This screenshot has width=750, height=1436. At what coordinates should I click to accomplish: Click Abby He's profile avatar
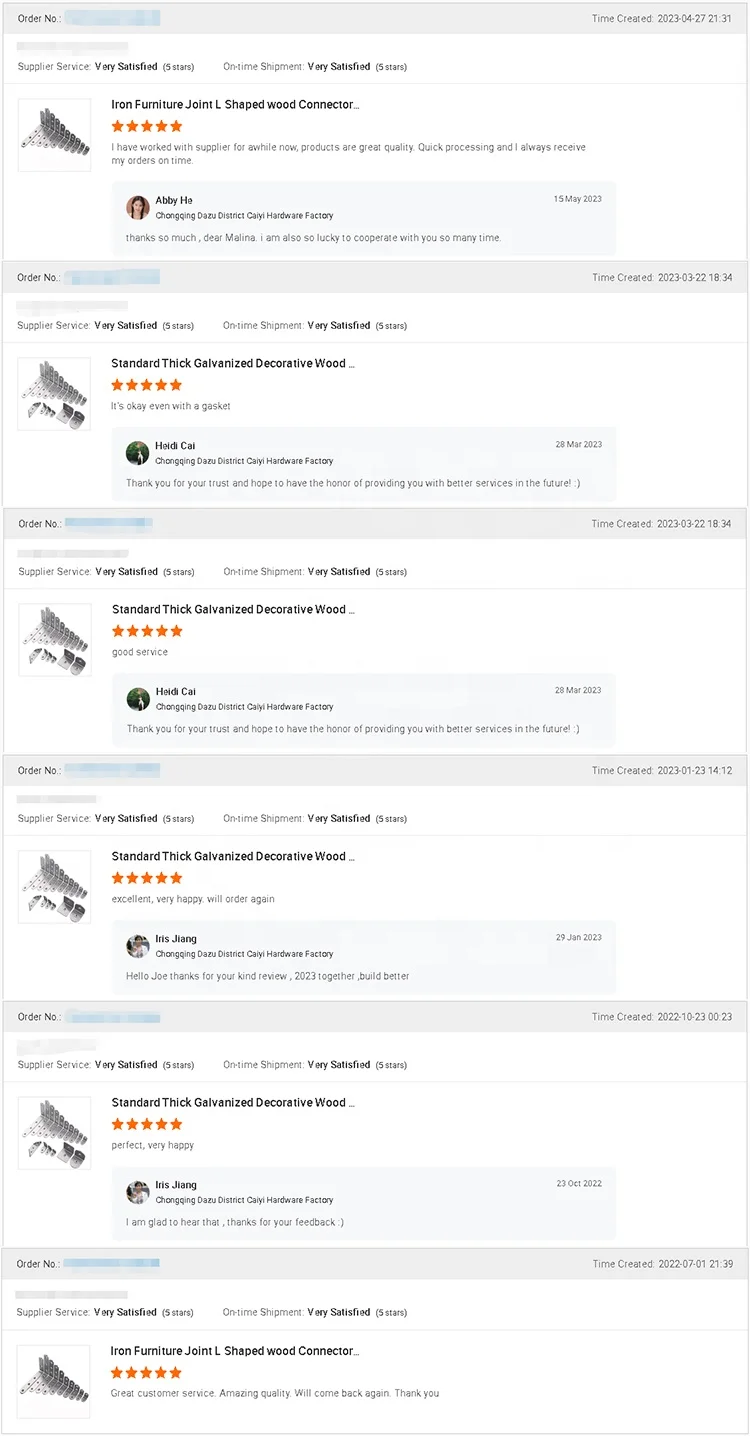tap(138, 207)
